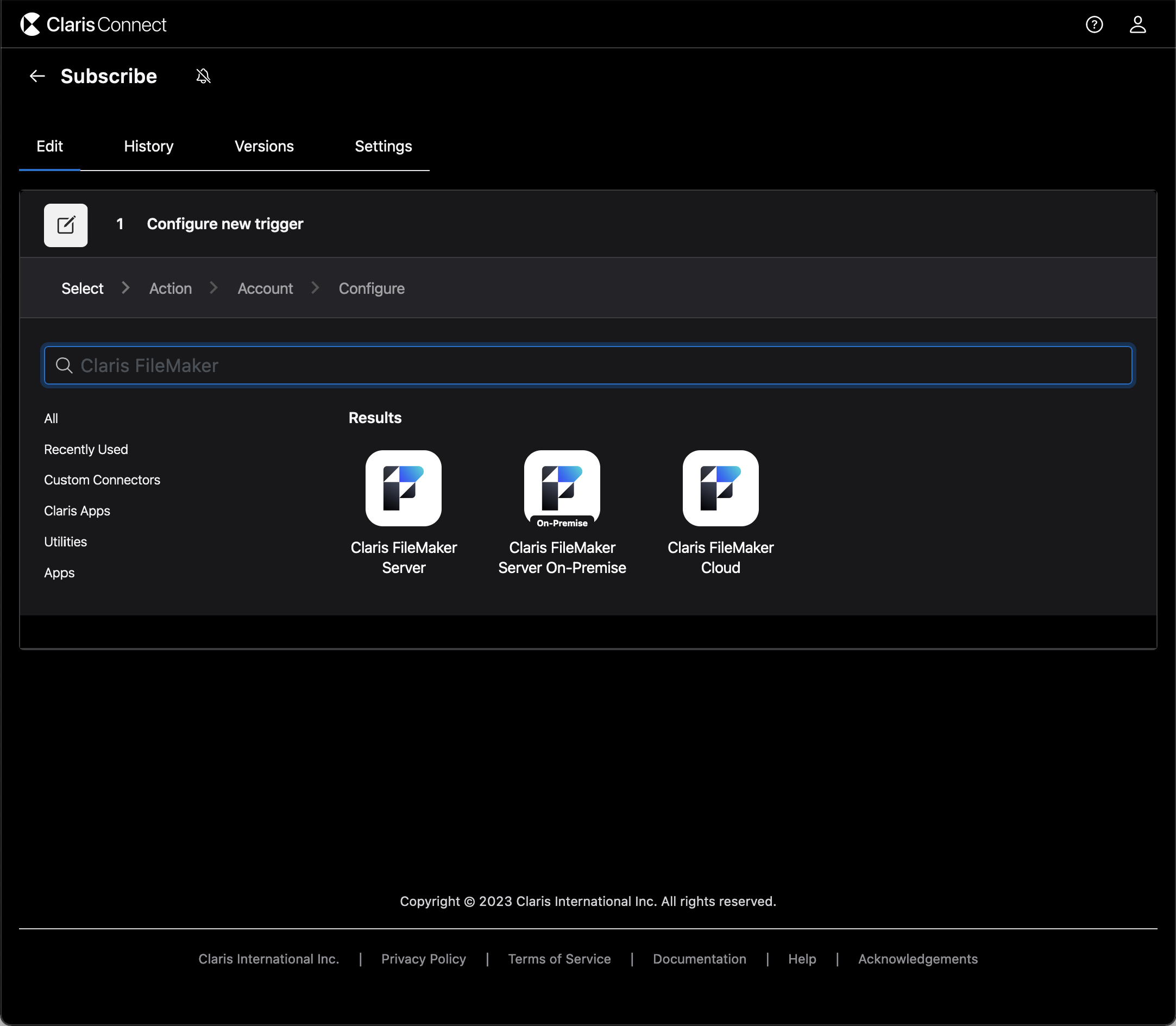
Task: Open the help question mark icon
Action: tap(1093, 24)
